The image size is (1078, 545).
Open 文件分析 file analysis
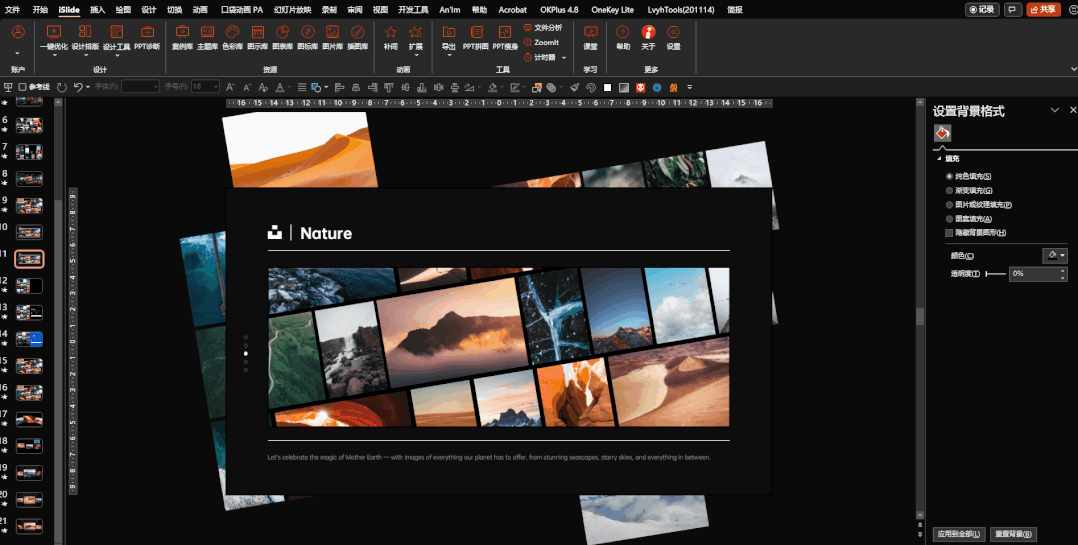tap(542, 27)
